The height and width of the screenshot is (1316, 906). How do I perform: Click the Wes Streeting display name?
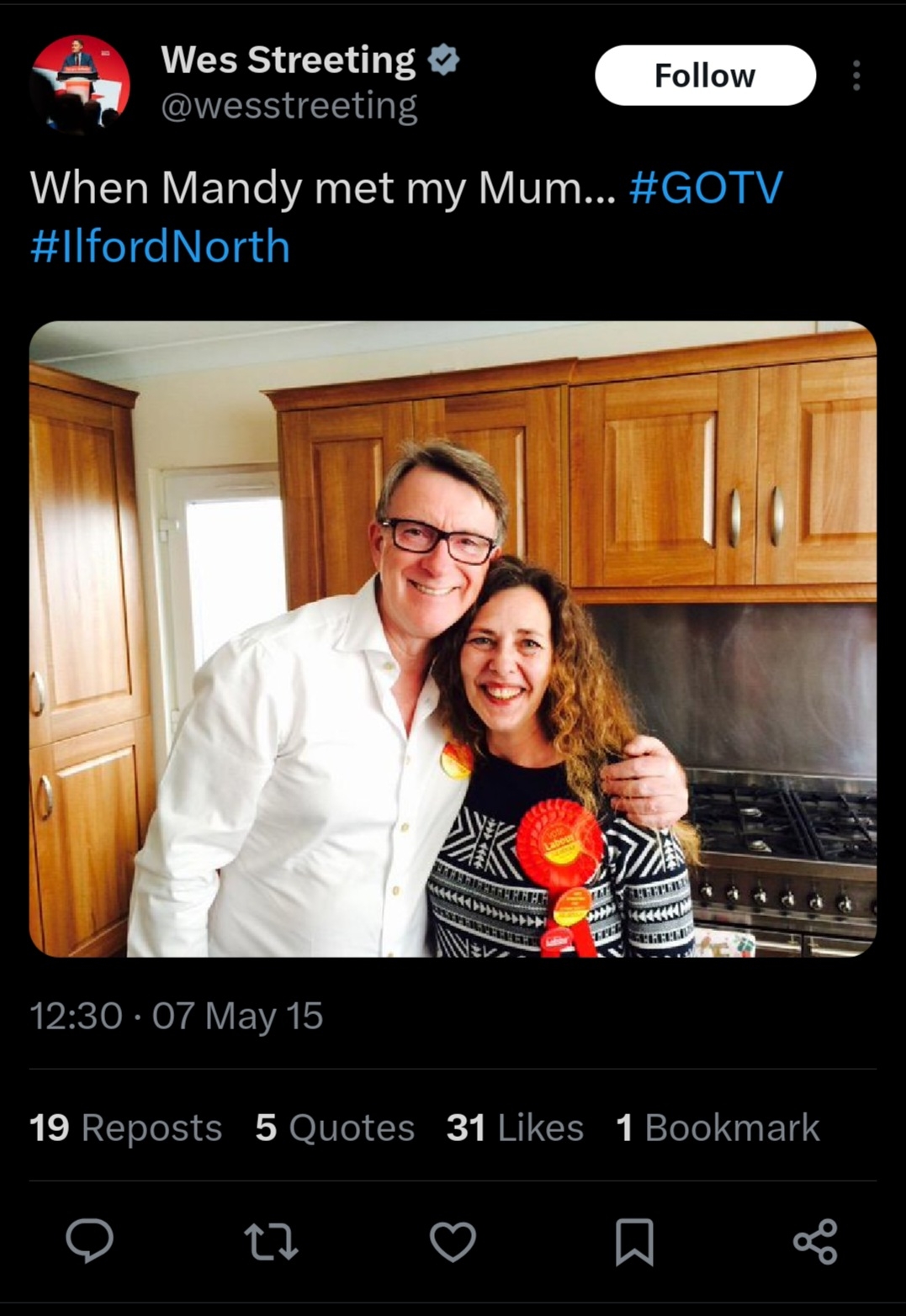[288, 61]
